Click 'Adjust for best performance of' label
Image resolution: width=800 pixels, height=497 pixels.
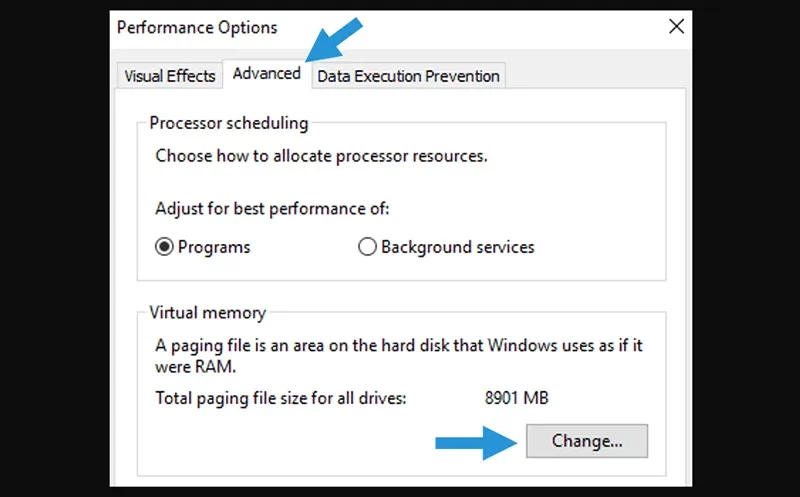(x=272, y=209)
